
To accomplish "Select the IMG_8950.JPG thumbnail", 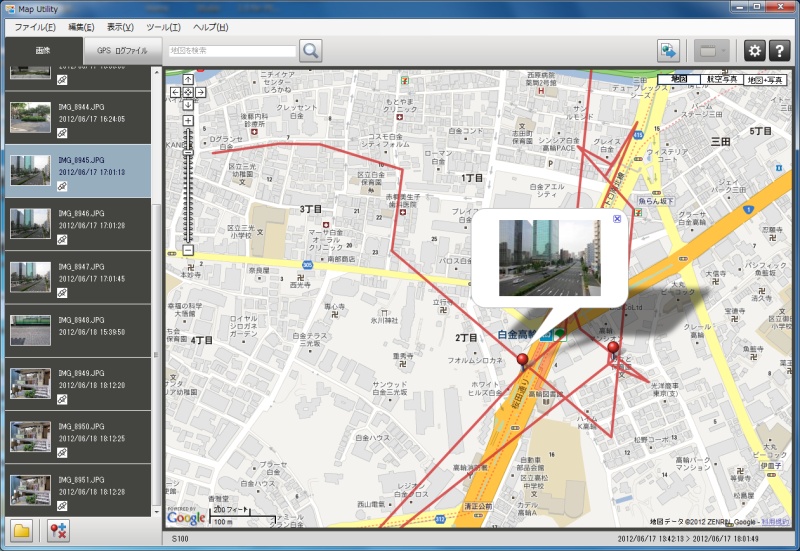I will [31, 437].
